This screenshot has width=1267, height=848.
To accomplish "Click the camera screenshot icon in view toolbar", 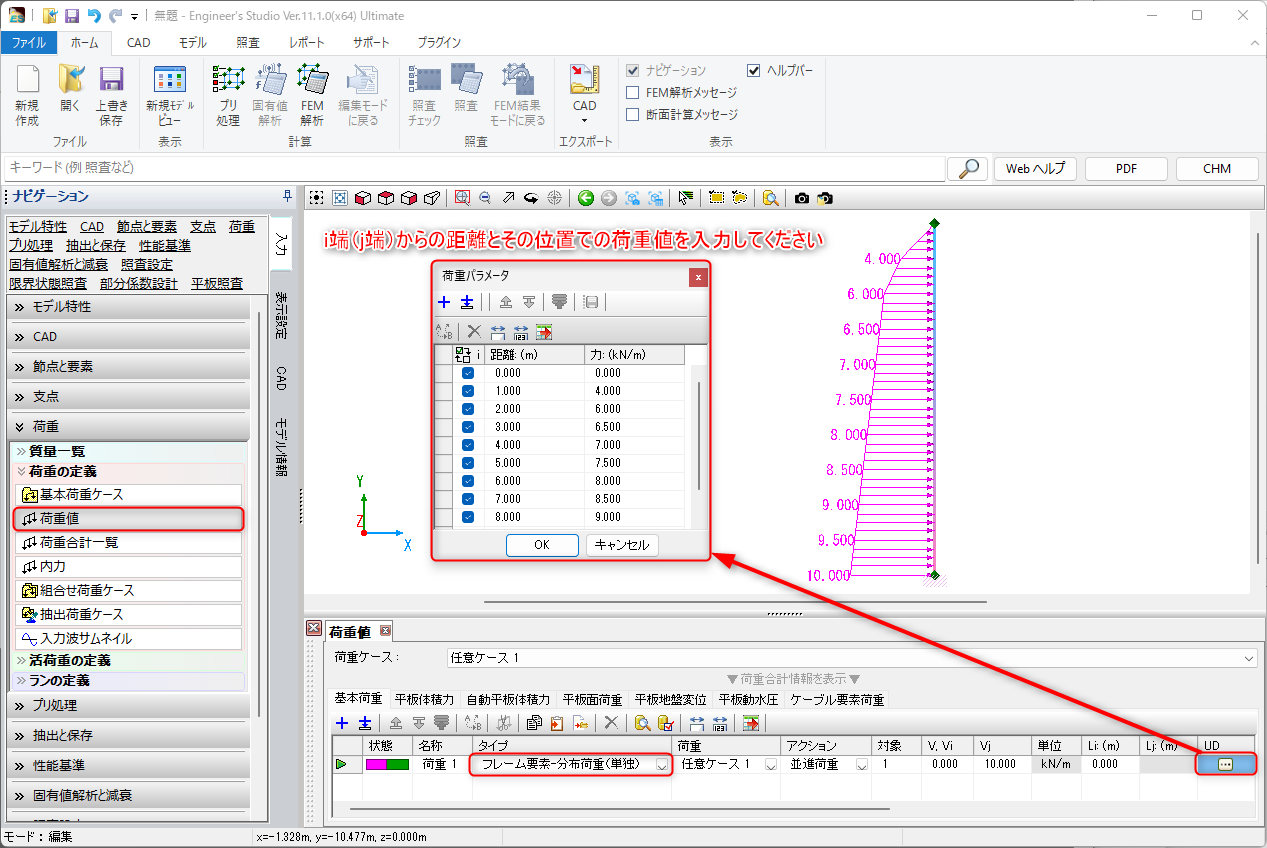I will (x=802, y=198).
